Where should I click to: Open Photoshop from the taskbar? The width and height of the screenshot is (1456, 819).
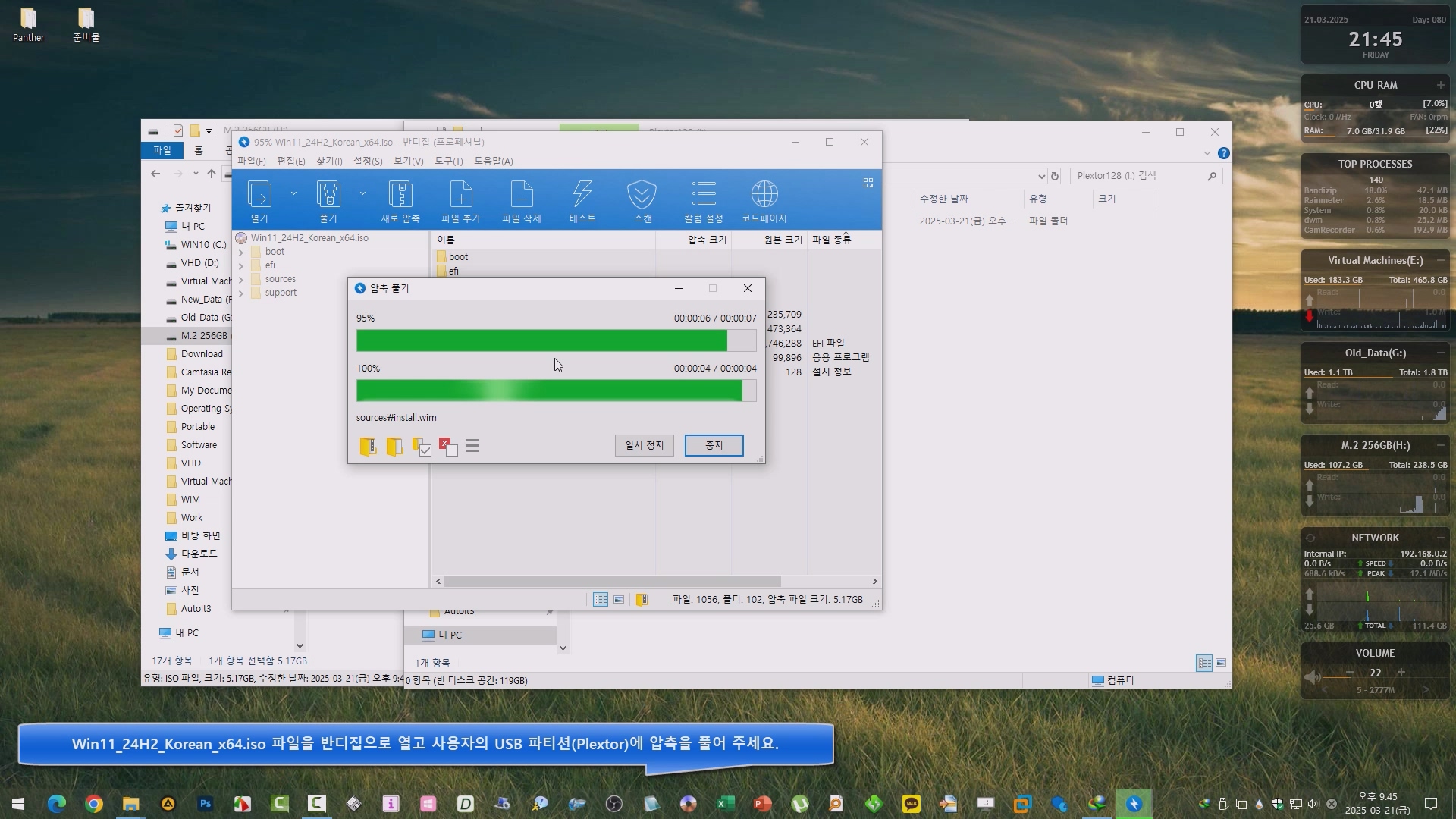pyautogui.click(x=206, y=804)
